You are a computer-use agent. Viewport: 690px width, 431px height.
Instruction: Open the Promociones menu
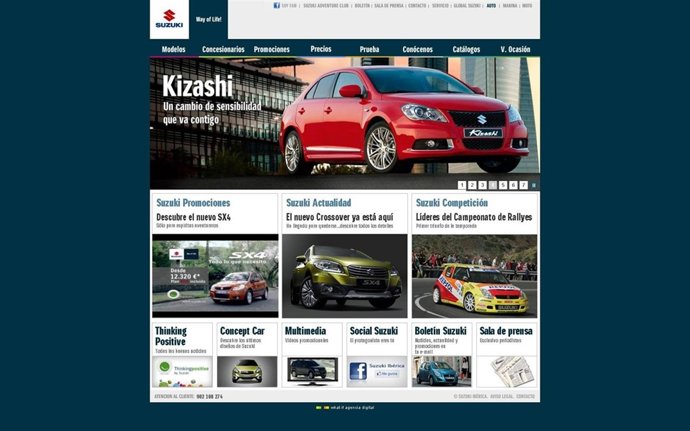click(272, 49)
